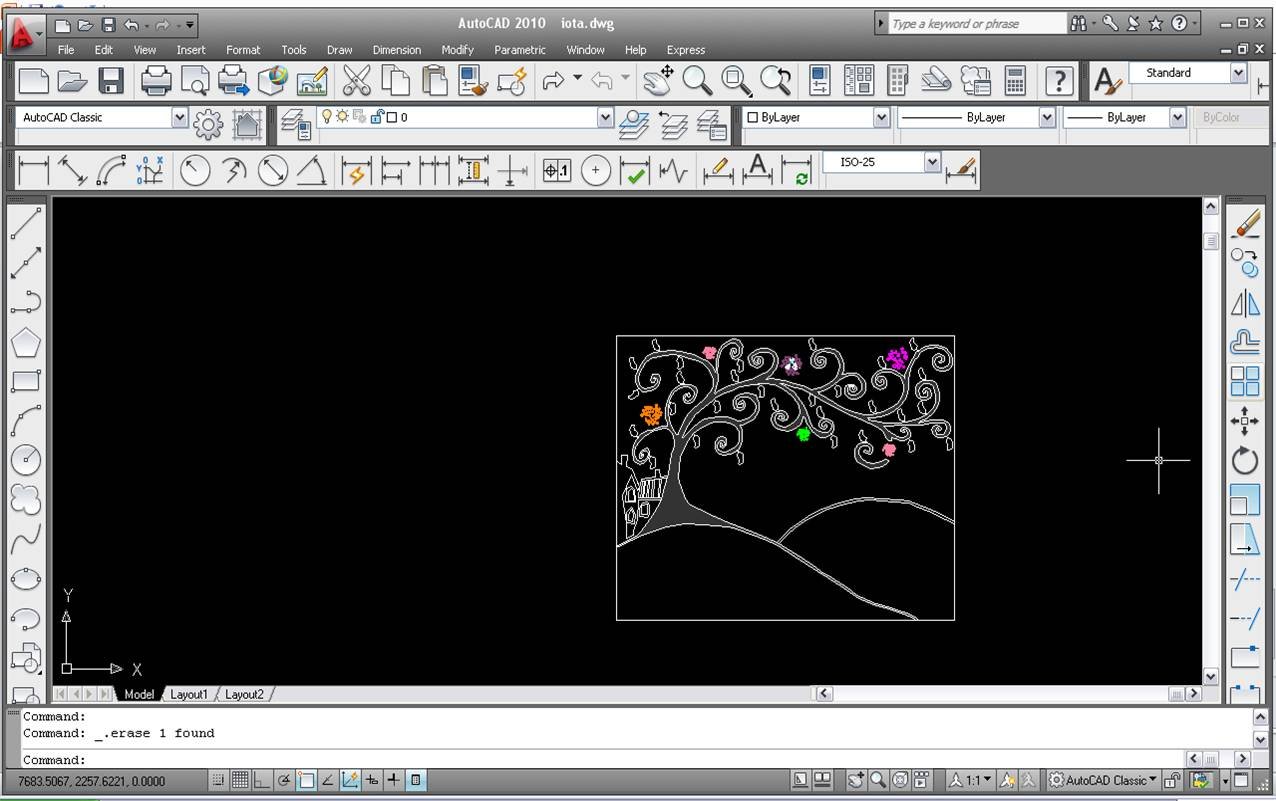
Task: Open the Express menu
Action: pyautogui.click(x=686, y=50)
